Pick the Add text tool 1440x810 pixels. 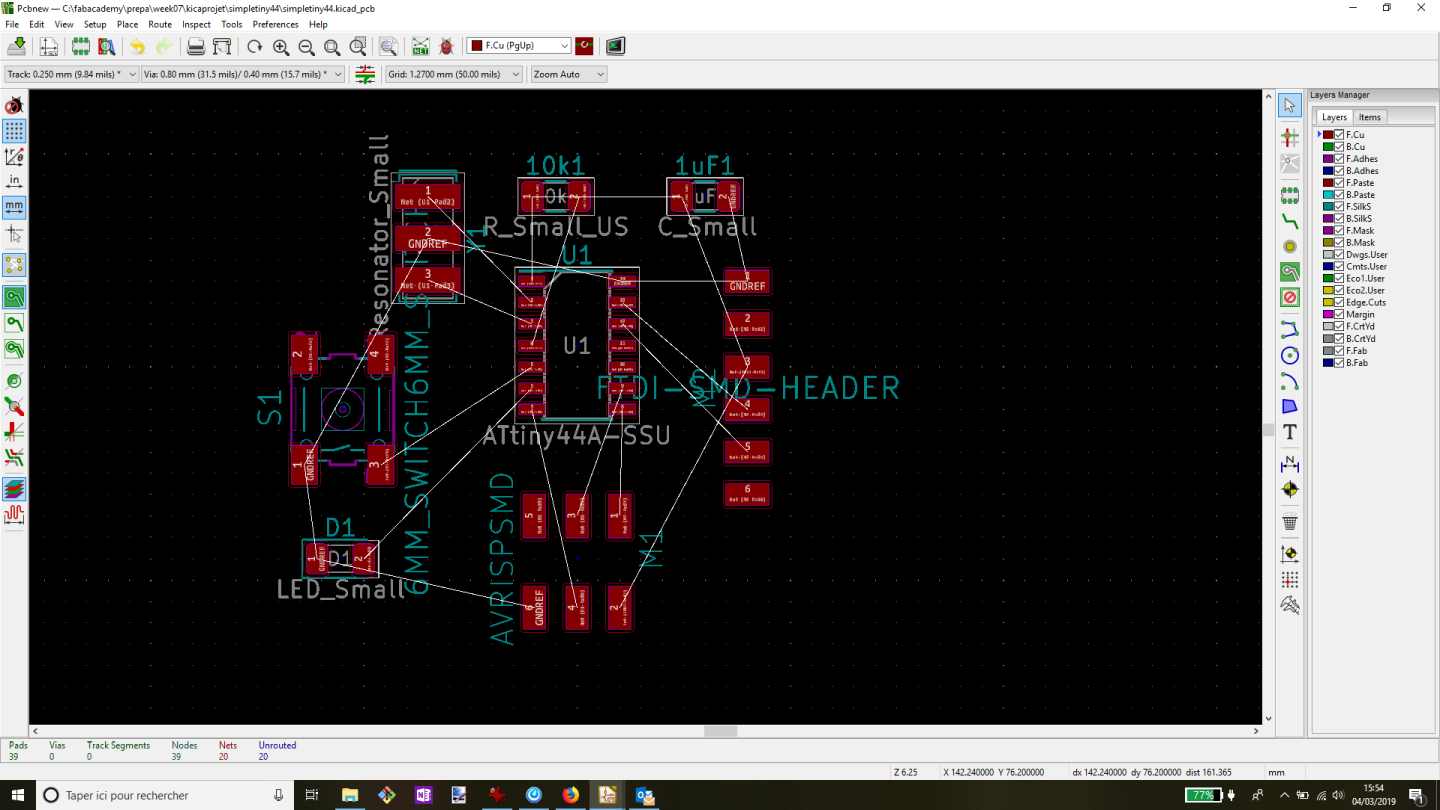1290,432
